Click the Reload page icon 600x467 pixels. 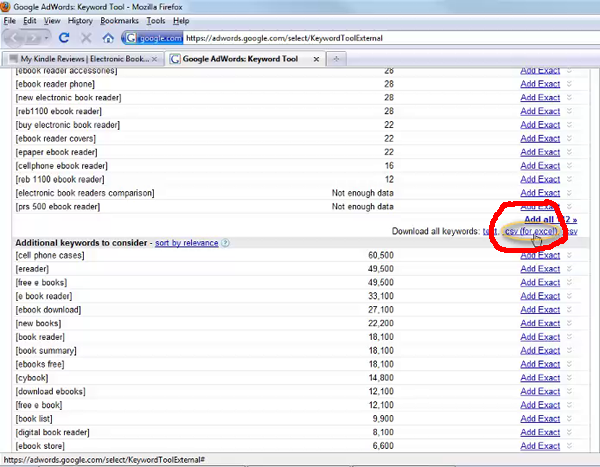(x=64, y=38)
